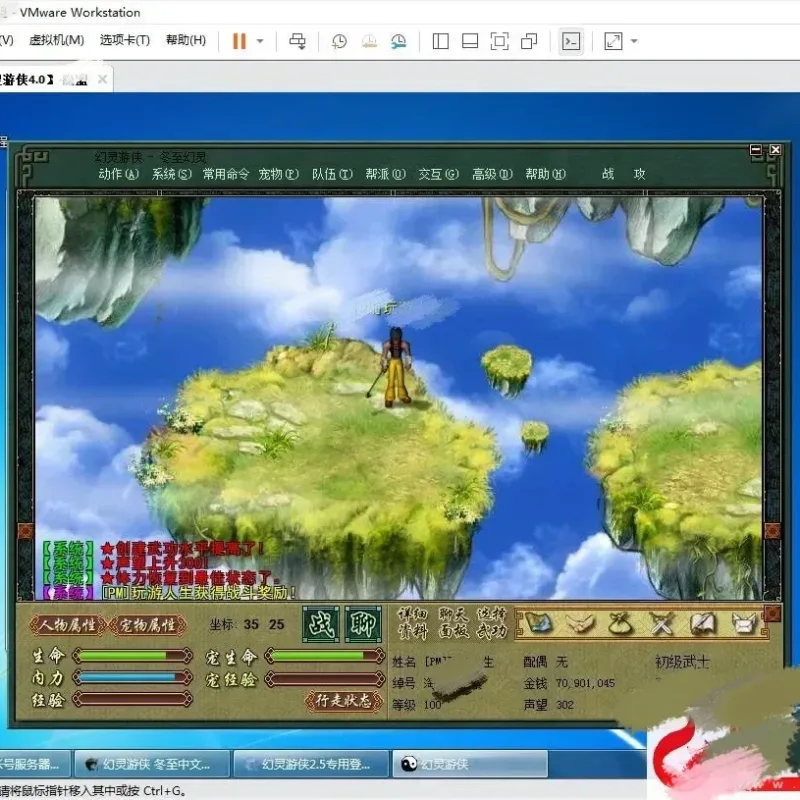
Task: Click the green 聊 chat button
Action: [x=363, y=624]
